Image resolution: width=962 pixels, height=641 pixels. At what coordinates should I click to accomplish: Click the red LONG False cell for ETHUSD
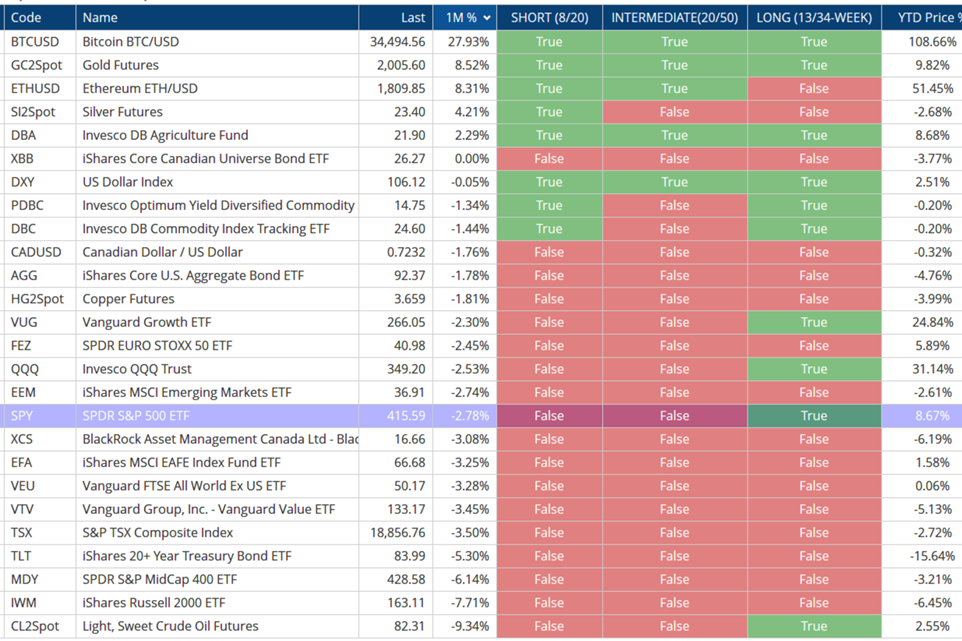pos(814,88)
